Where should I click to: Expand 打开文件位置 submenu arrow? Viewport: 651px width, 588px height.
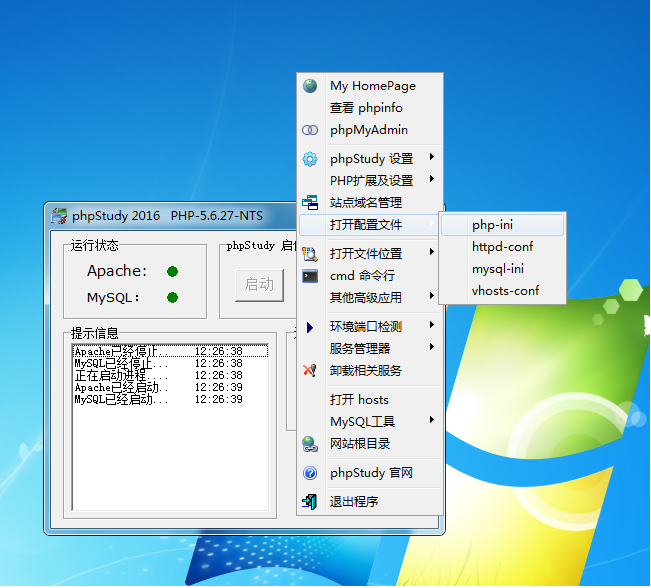tap(432, 252)
